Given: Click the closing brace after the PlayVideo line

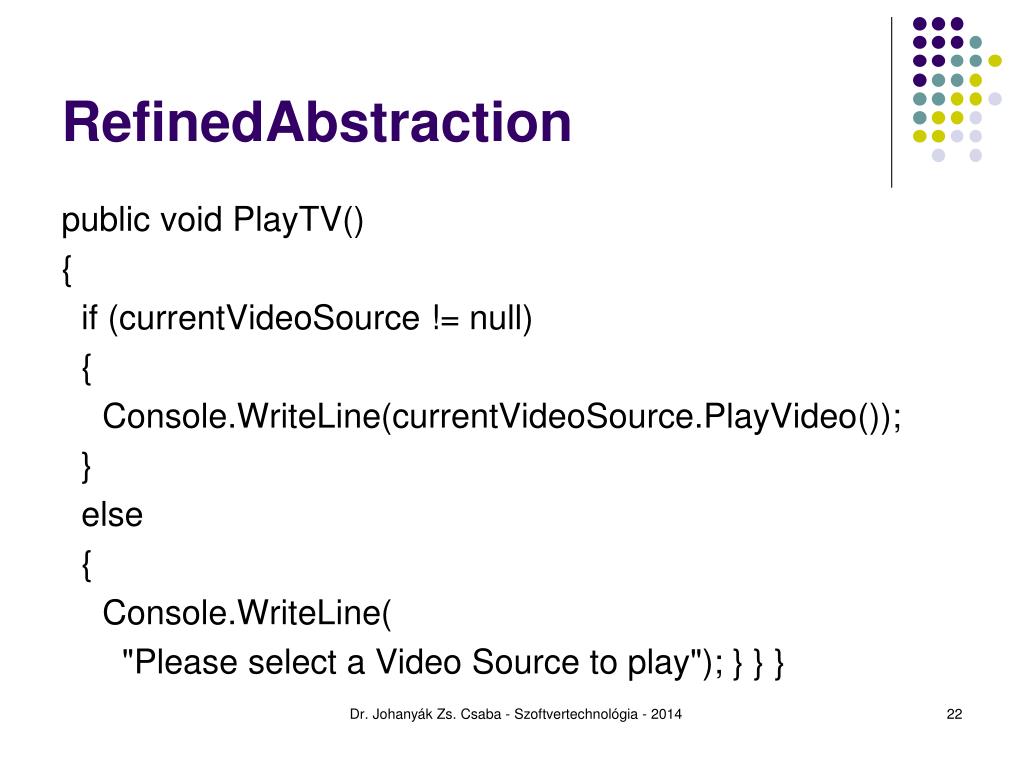Looking at the screenshot, I should [x=86, y=467].
